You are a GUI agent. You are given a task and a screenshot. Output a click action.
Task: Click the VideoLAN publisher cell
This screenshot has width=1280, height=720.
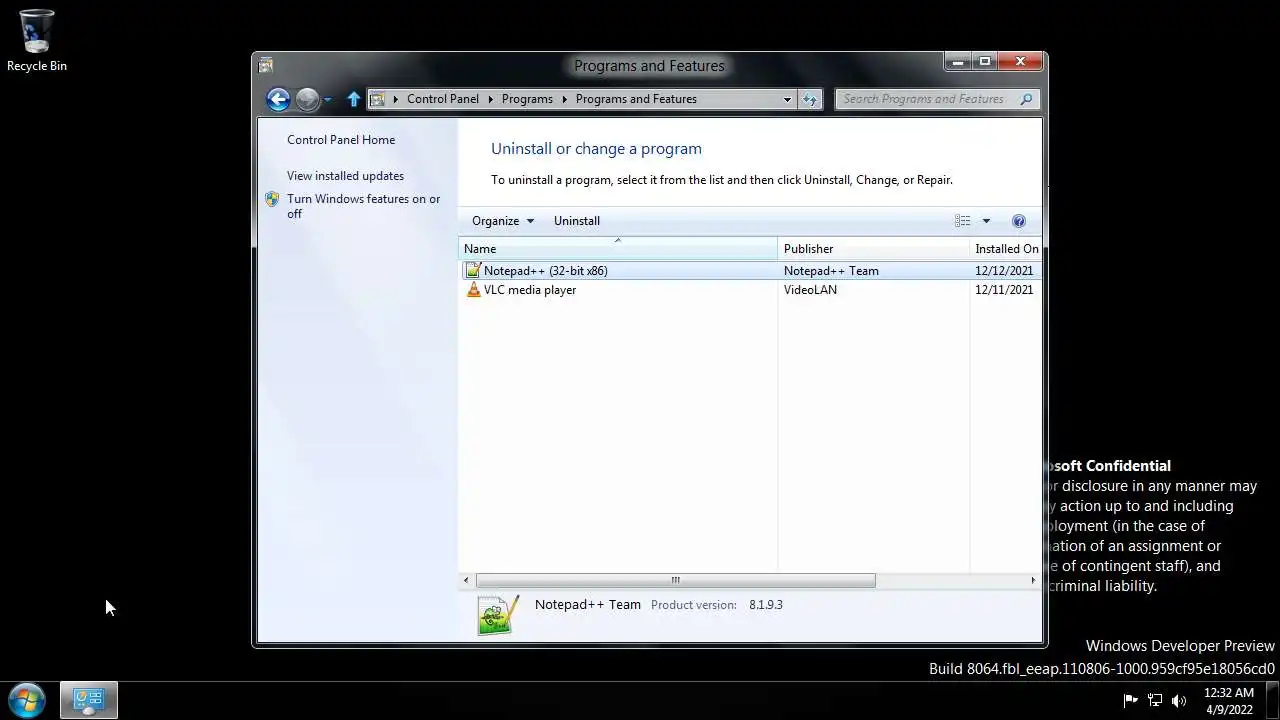click(811, 290)
